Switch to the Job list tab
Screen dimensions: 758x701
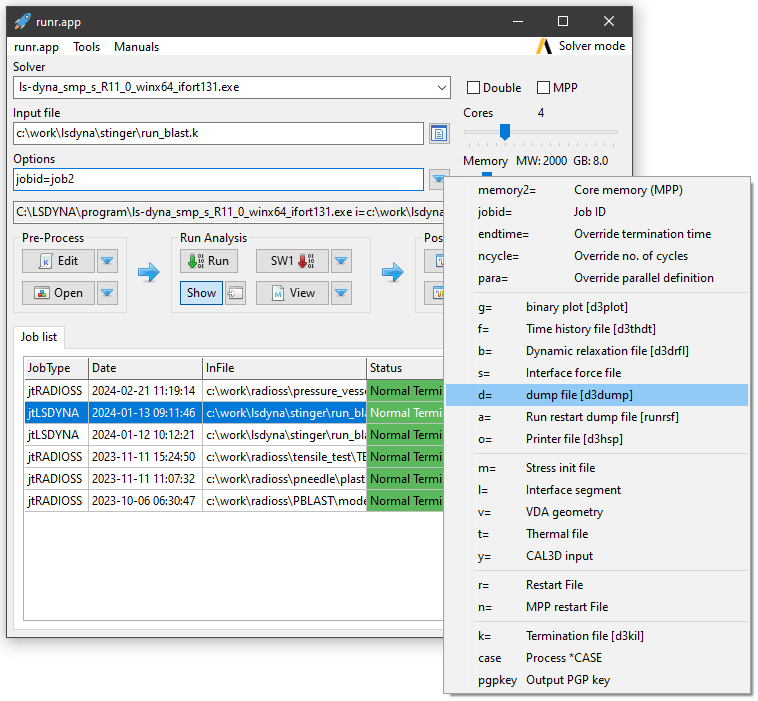(x=39, y=337)
